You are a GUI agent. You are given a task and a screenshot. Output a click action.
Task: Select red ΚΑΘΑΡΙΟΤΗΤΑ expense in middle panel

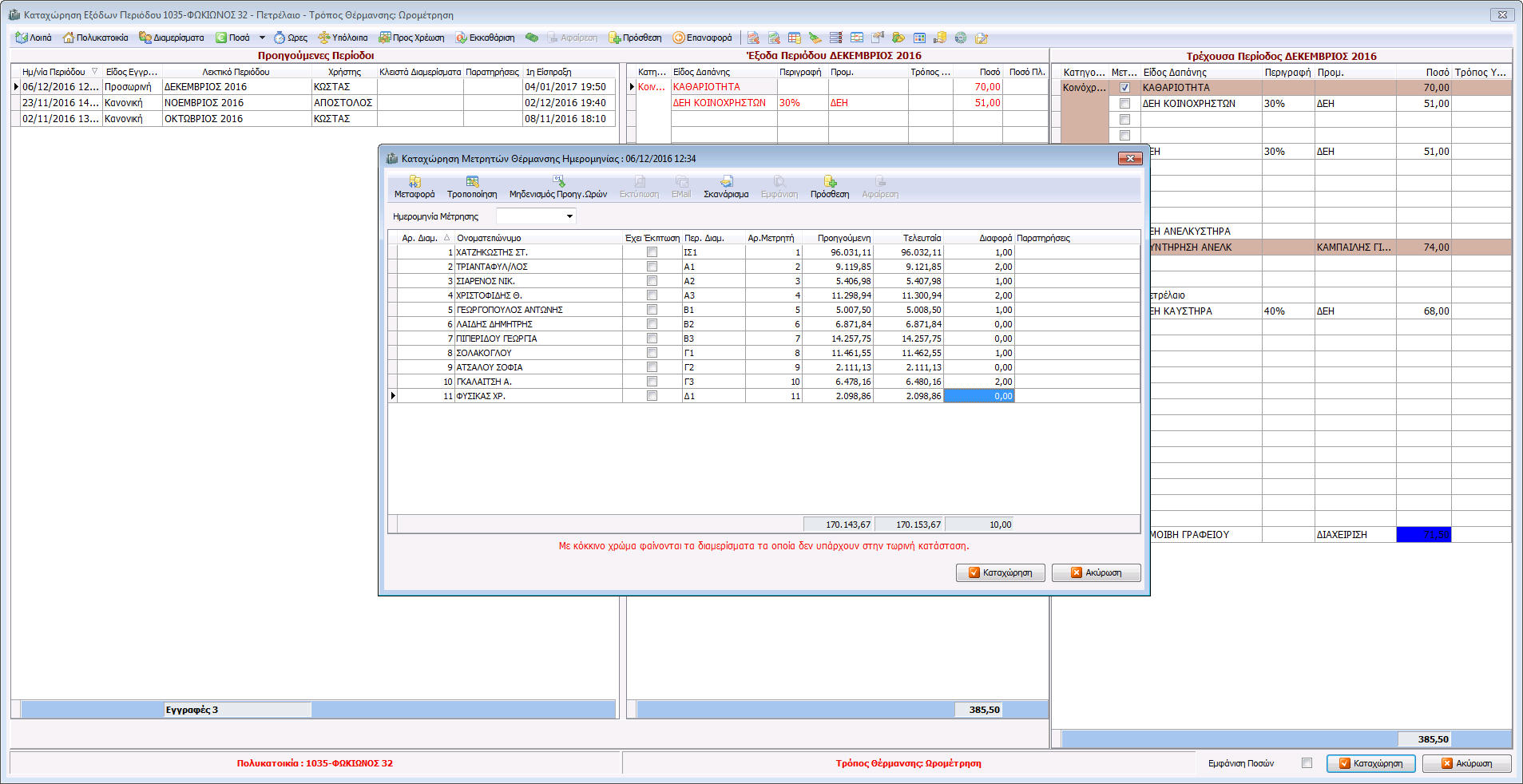point(724,87)
